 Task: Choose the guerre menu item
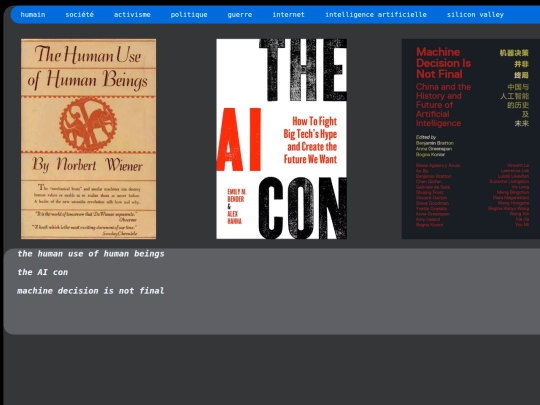tap(240, 14)
